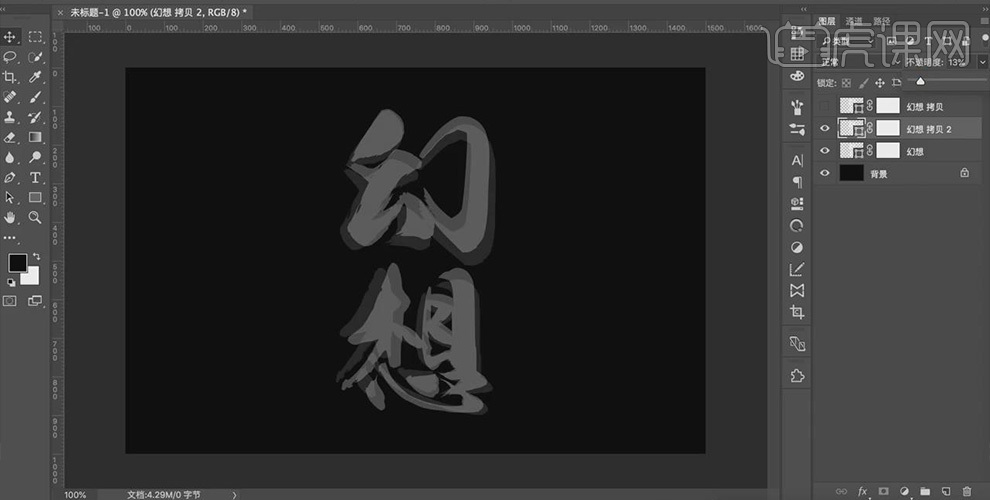This screenshot has height=500, width=990.
Task: Swap foreground and background colors
Action: click(x=36, y=256)
